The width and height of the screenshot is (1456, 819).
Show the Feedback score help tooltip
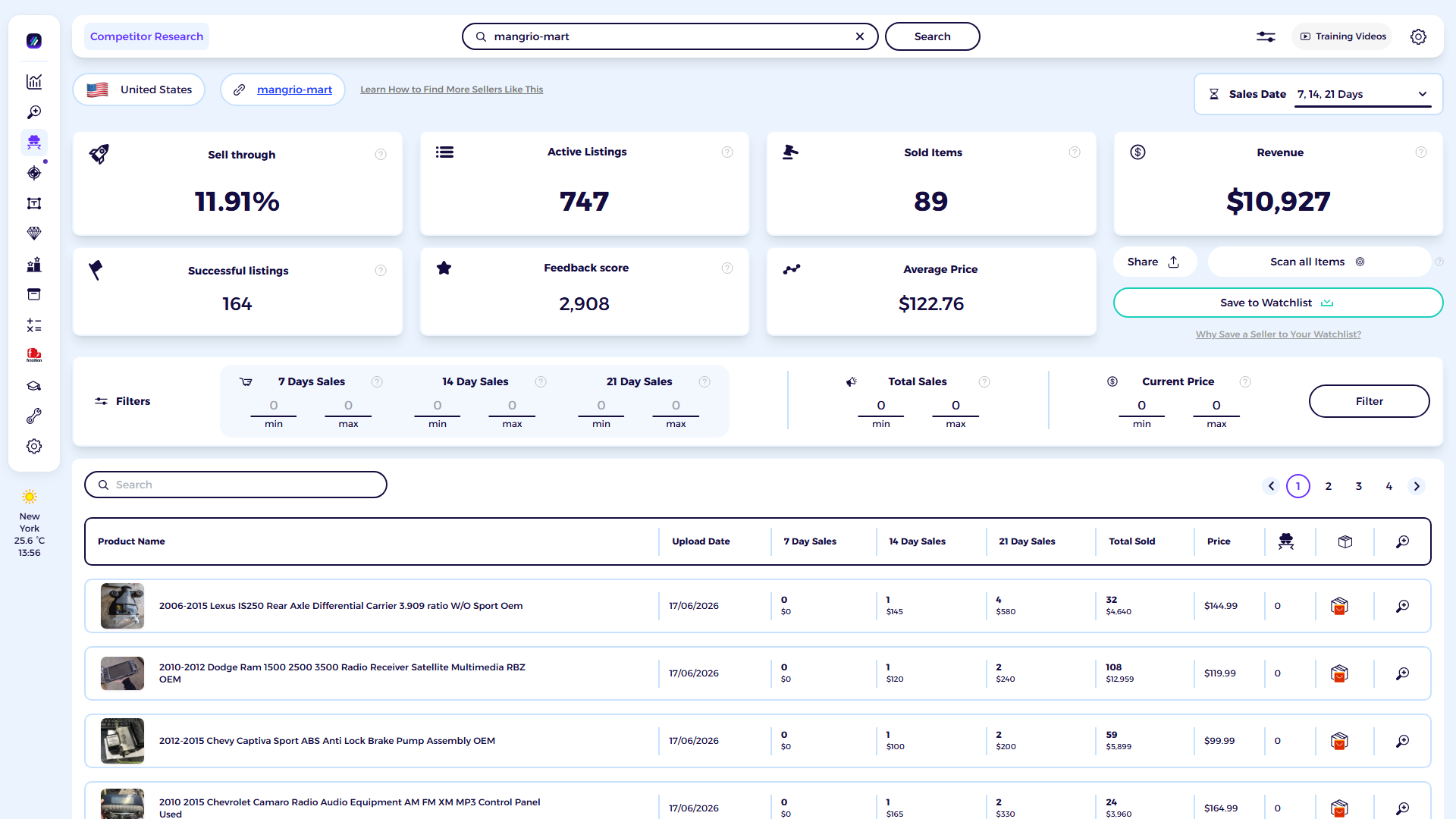[727, 268]
